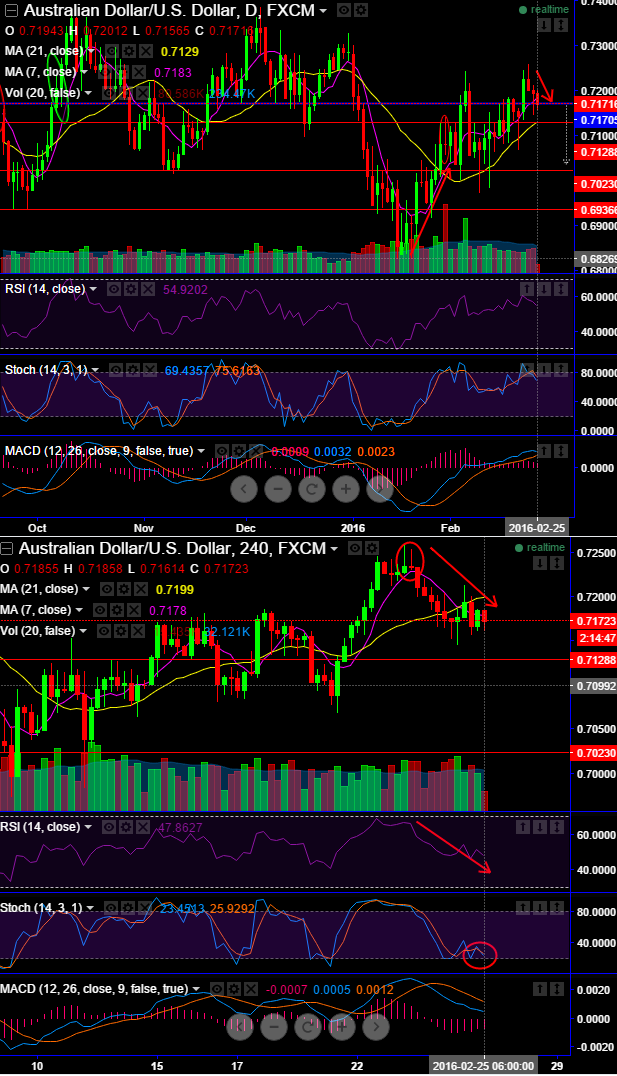This screenshot has width=617, height=1076.
Task: Move the 240 chart MACD pane up
Action: (539, 989)
